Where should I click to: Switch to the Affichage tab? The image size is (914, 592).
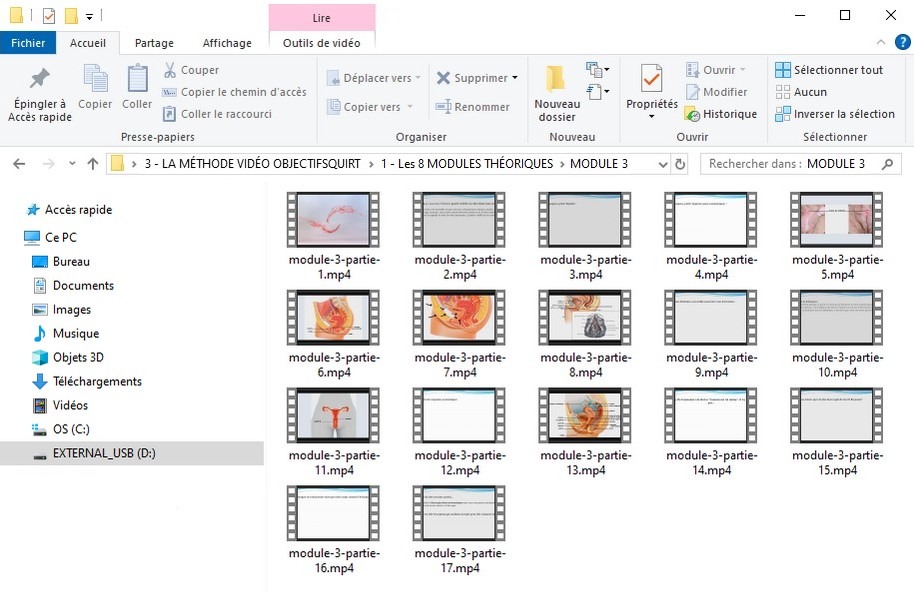tap(227, 43)
